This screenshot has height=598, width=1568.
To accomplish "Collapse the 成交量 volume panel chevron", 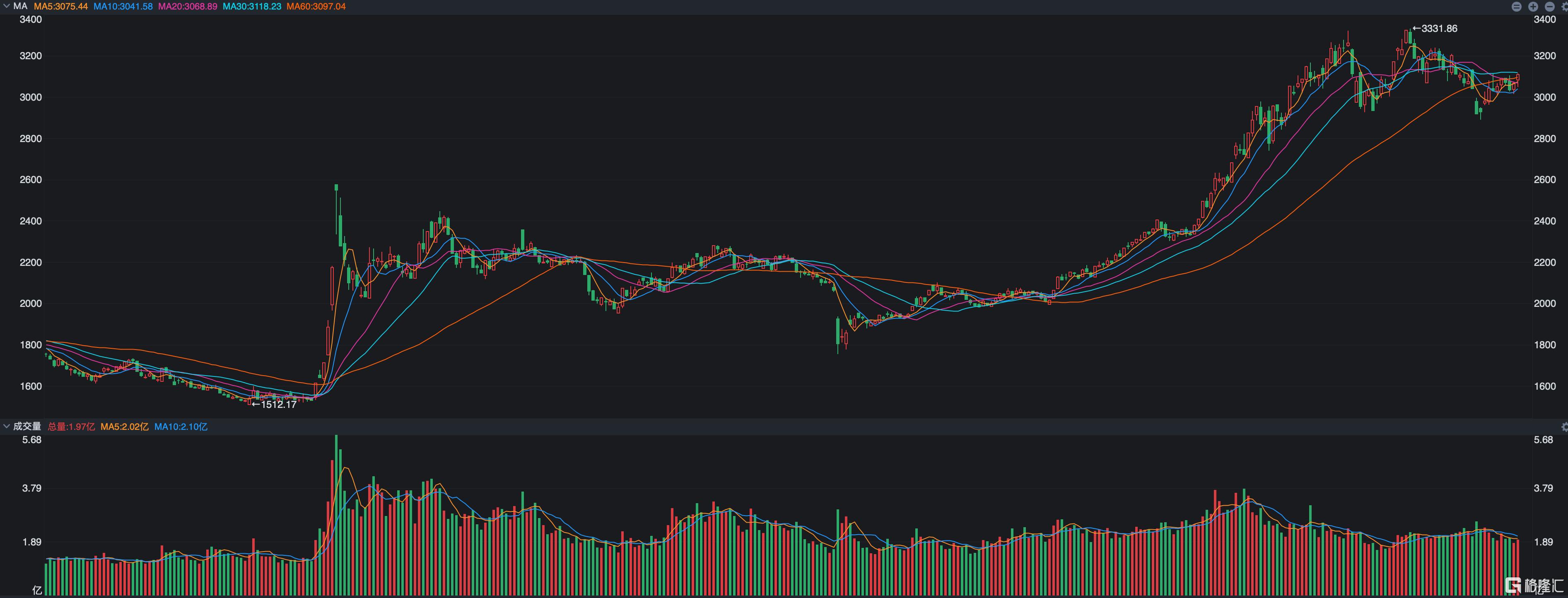I will click(x=6, y=426).
